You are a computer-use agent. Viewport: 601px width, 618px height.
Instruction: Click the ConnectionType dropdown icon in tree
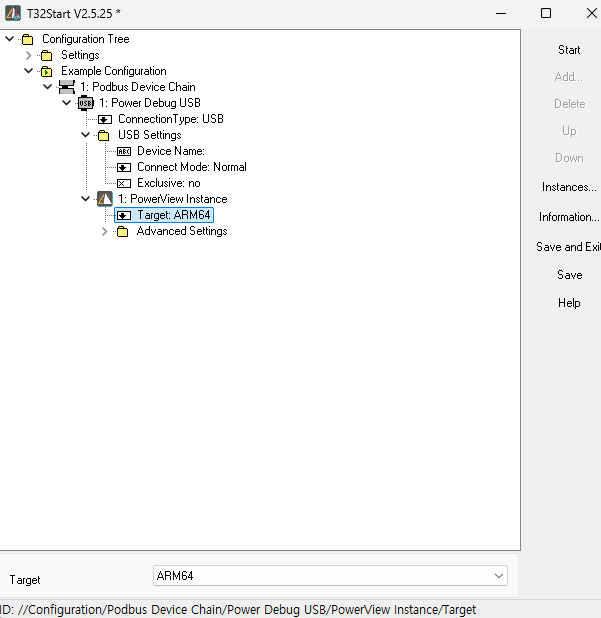point(105,119)
